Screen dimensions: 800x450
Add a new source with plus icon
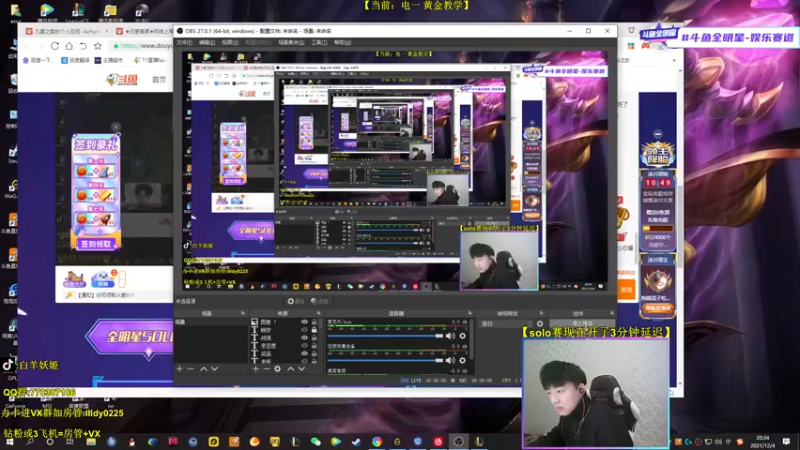click(x=255, y=368)
